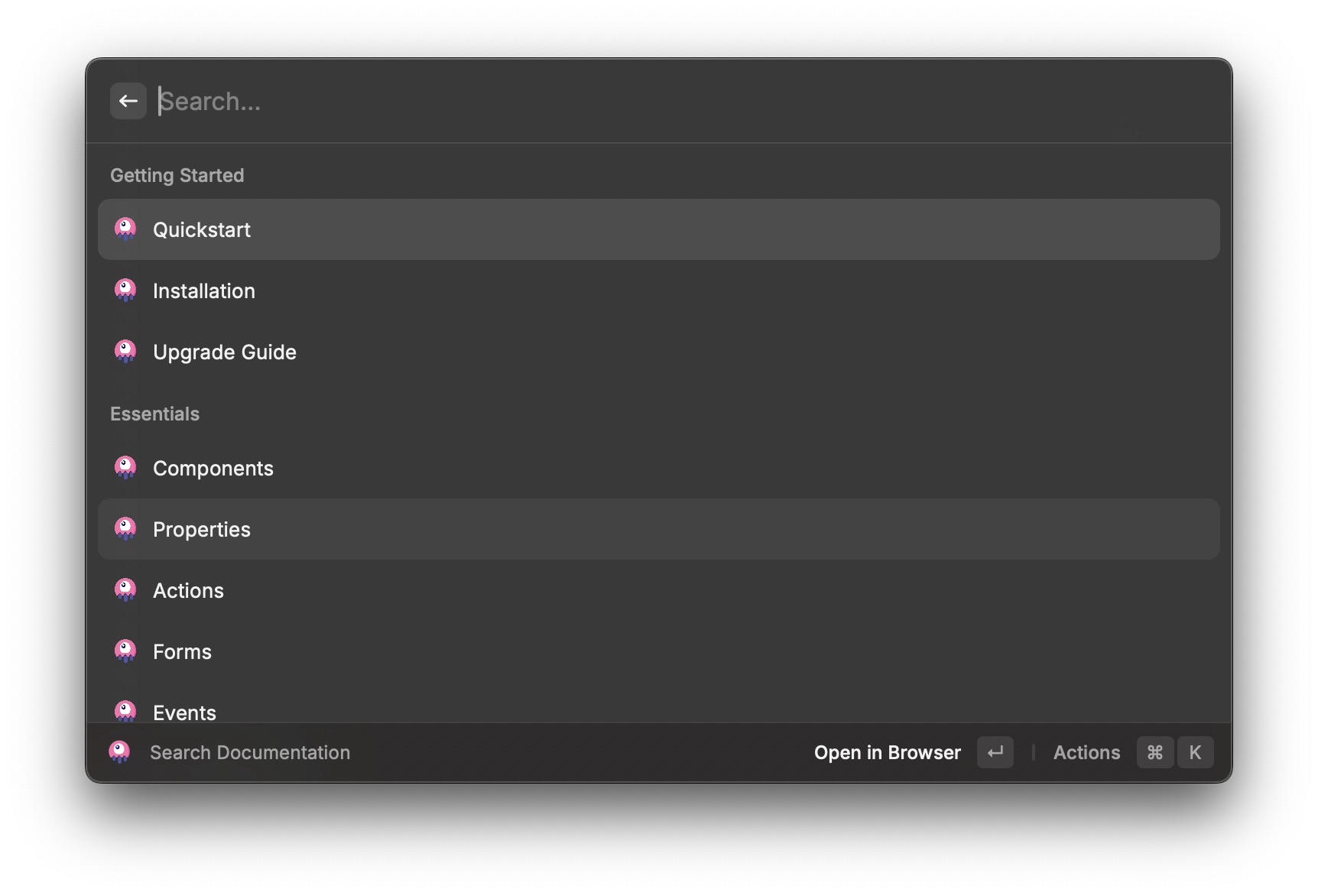Open the Properties entry

point(659,529)
